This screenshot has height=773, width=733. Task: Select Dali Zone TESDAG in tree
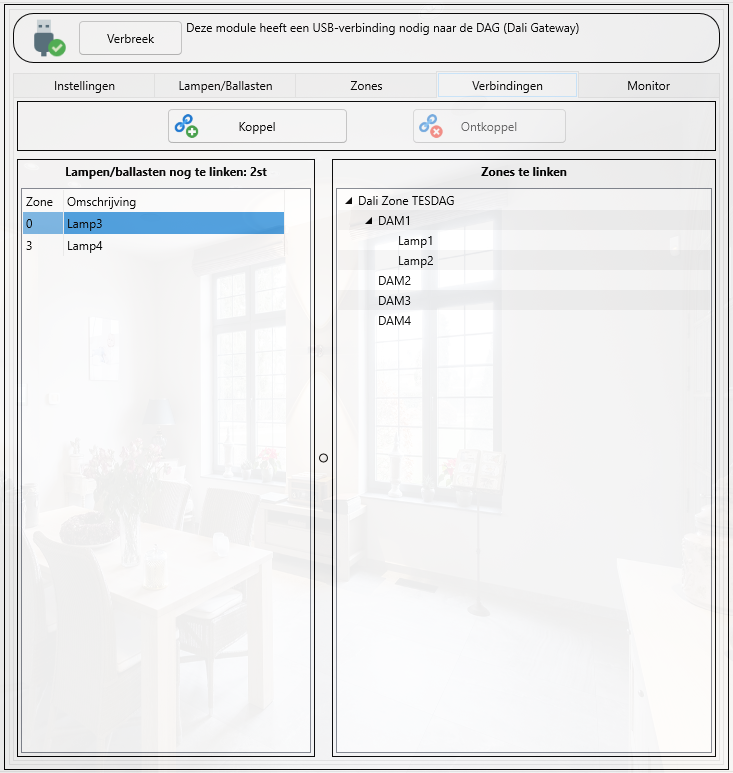[x=406, y=201]
